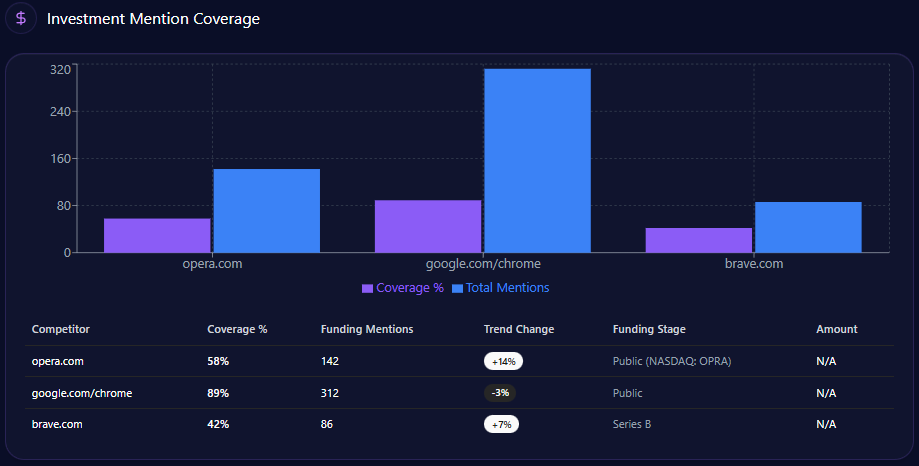Select the google.com/chrome purple coverage bar

coord(428,226)
